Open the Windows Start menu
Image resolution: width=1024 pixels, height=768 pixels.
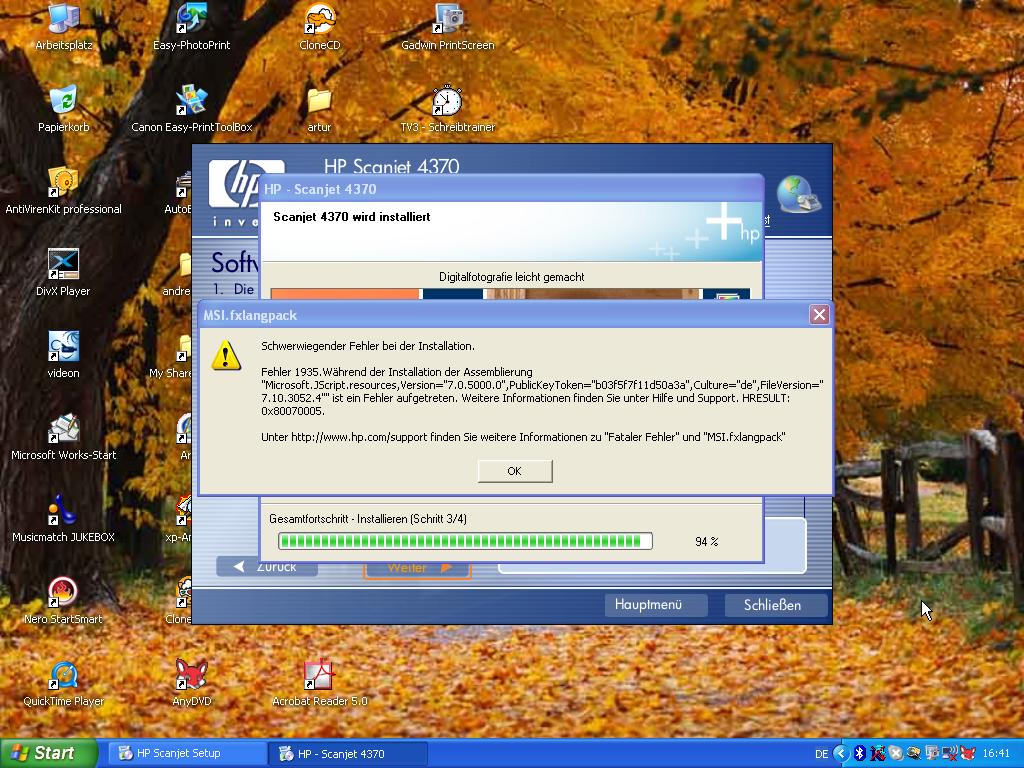[x=48, y=753]
